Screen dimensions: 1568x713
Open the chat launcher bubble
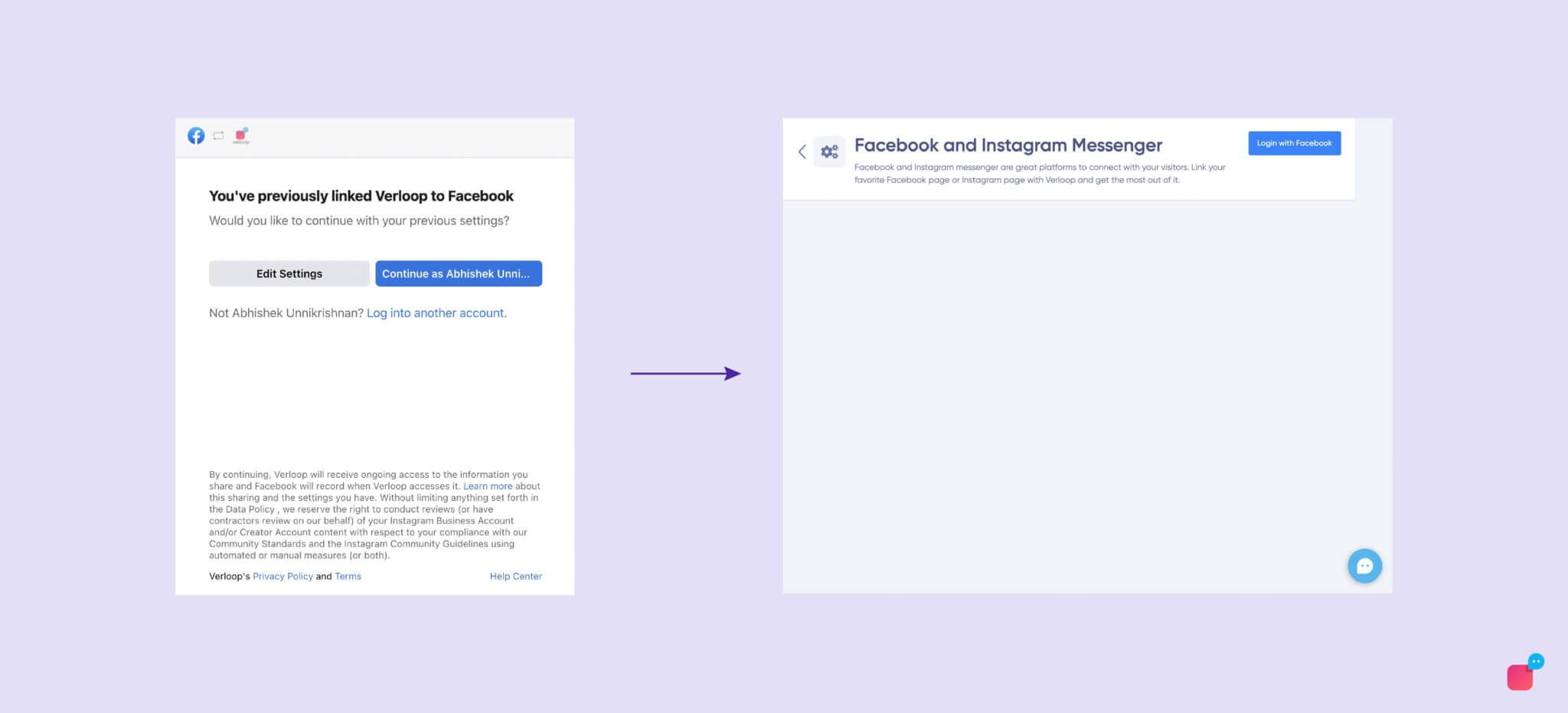[1365, 566]
